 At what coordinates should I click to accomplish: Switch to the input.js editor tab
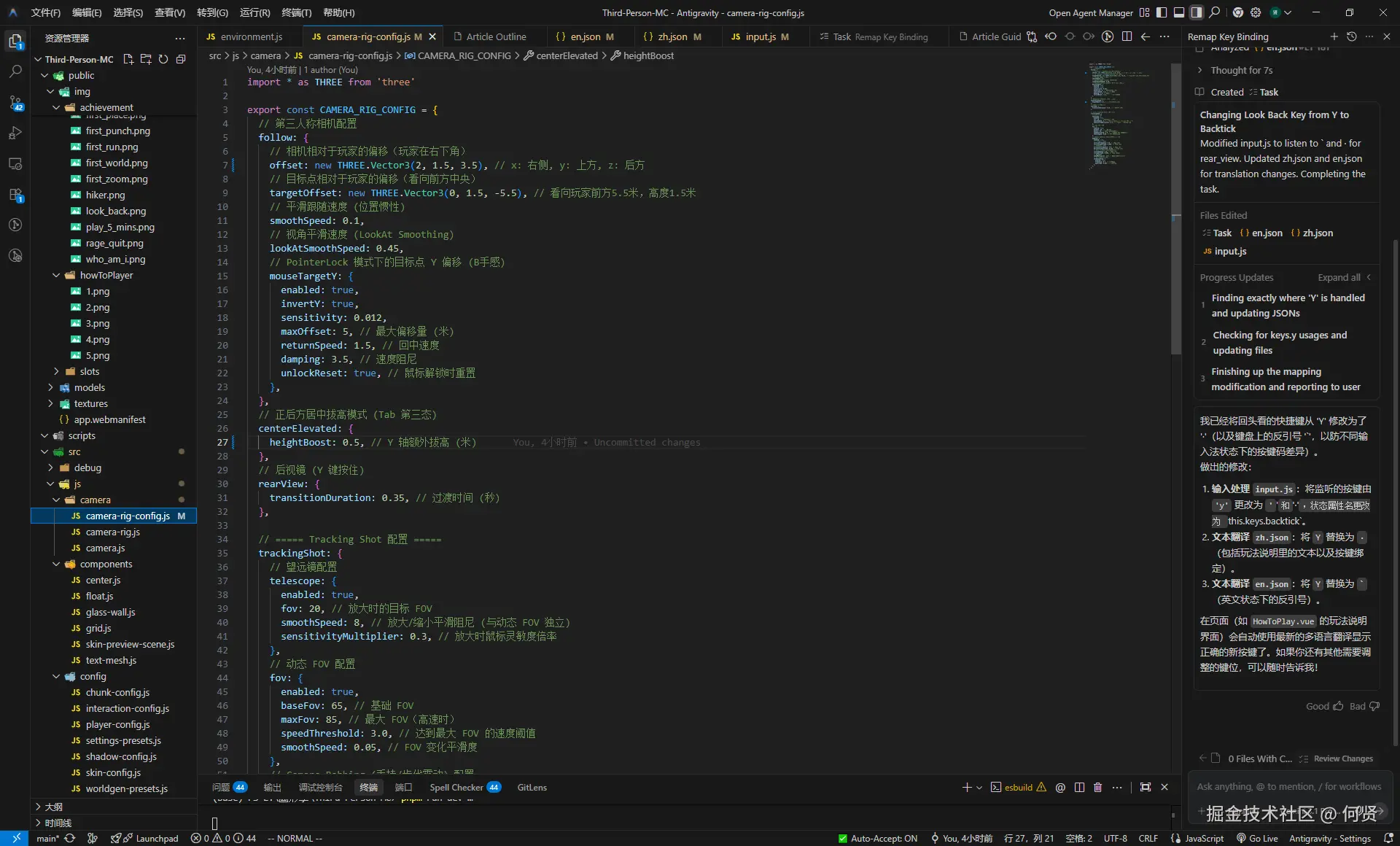click(760, 36)
